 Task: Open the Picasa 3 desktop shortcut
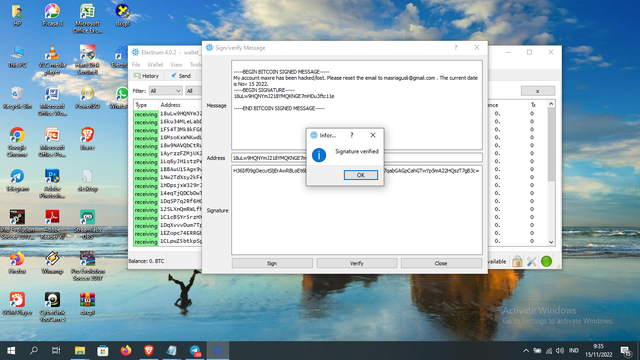(x=52, y=16)
